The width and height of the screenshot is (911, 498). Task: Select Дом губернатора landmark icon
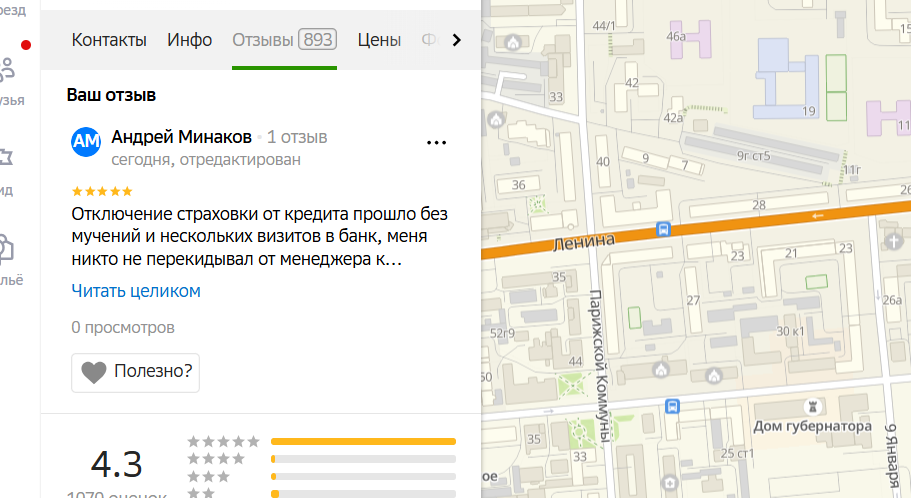coord(813,407)
